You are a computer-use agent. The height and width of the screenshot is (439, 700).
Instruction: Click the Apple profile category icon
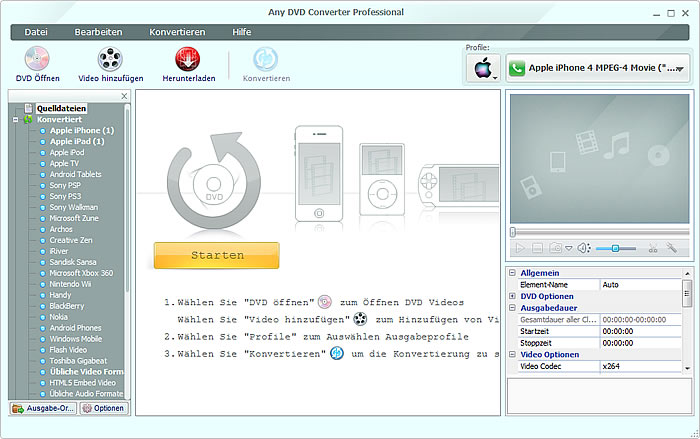click(482, 70)
